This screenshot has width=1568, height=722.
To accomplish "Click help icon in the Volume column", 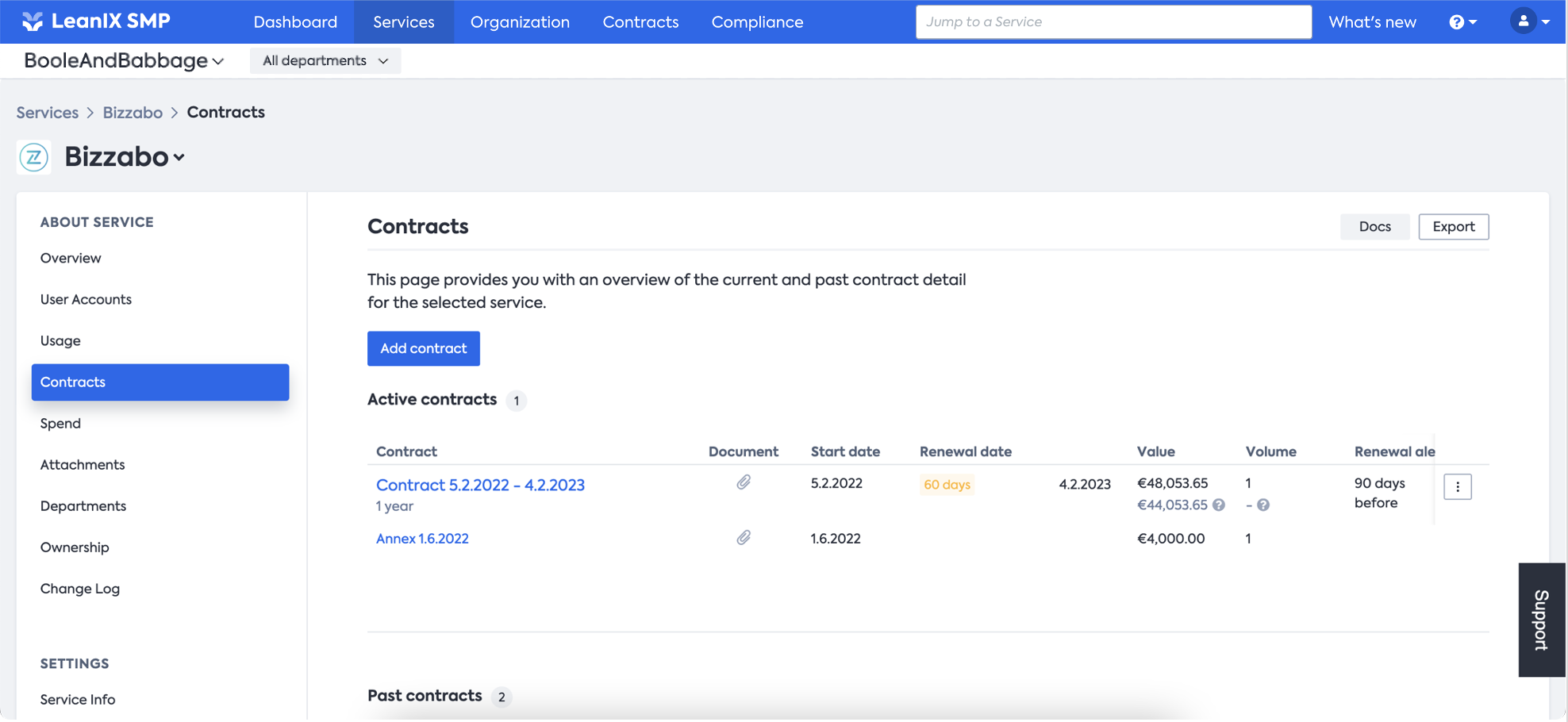I will coord(1263,505).
